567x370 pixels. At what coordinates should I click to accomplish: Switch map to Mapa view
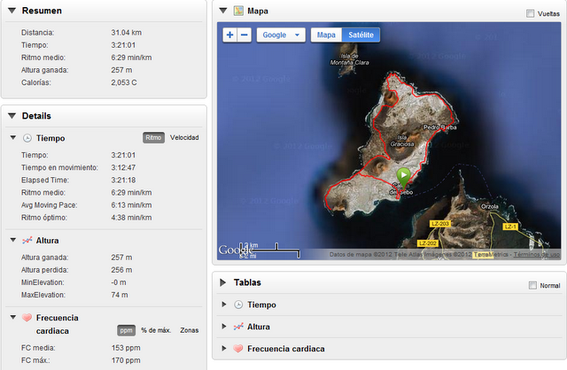[326, 35]
